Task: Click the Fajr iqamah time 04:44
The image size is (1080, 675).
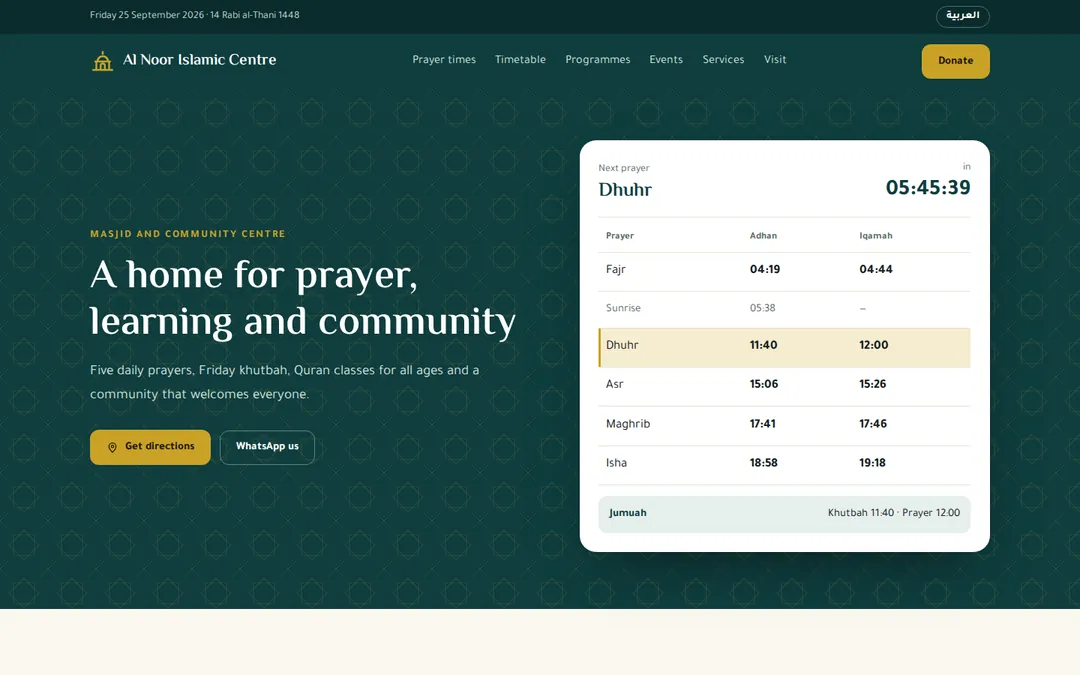Action: (x=875, y=269)
